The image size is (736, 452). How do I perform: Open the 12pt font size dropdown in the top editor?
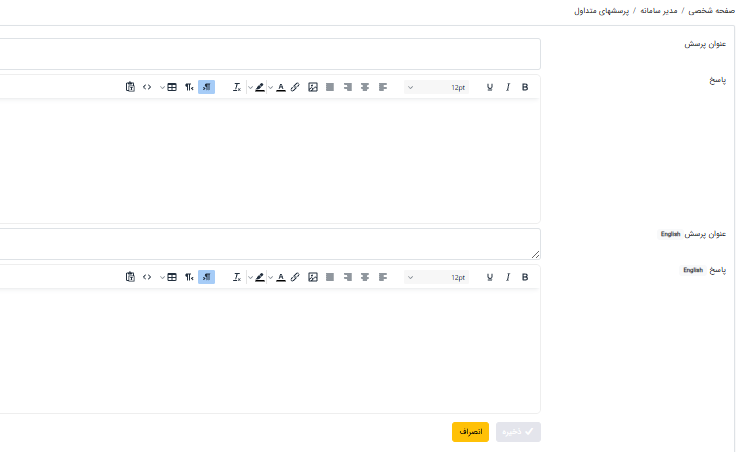[437, 87]
